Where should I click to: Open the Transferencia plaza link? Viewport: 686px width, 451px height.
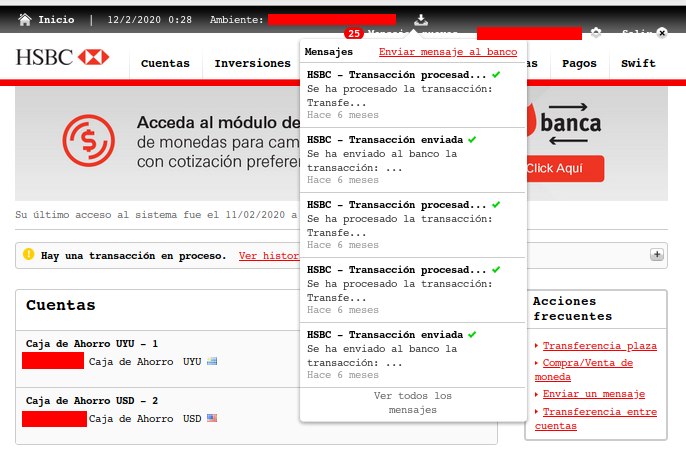(x=599, y=346)
